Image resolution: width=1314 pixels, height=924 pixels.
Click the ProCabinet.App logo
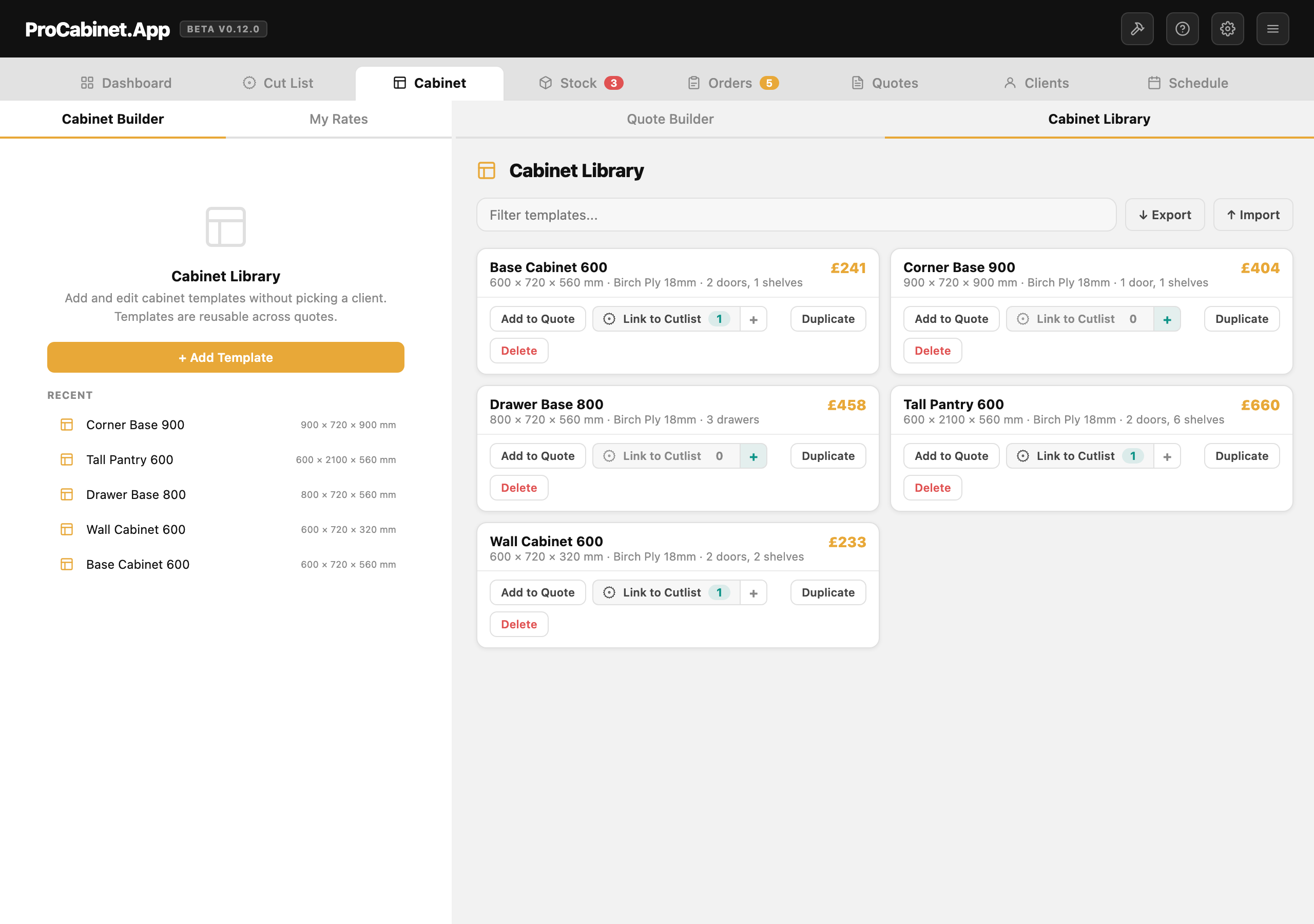[98, 29]
